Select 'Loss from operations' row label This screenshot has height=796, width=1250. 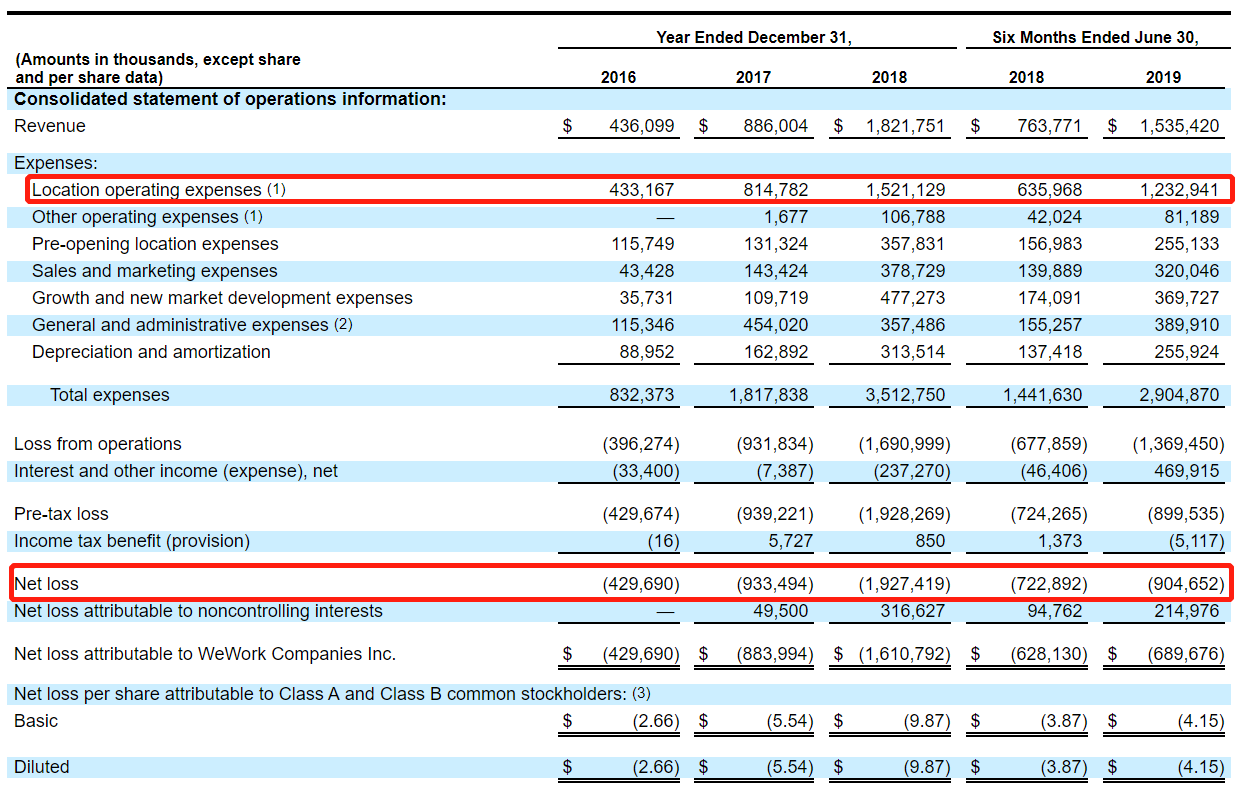point(98,444)
